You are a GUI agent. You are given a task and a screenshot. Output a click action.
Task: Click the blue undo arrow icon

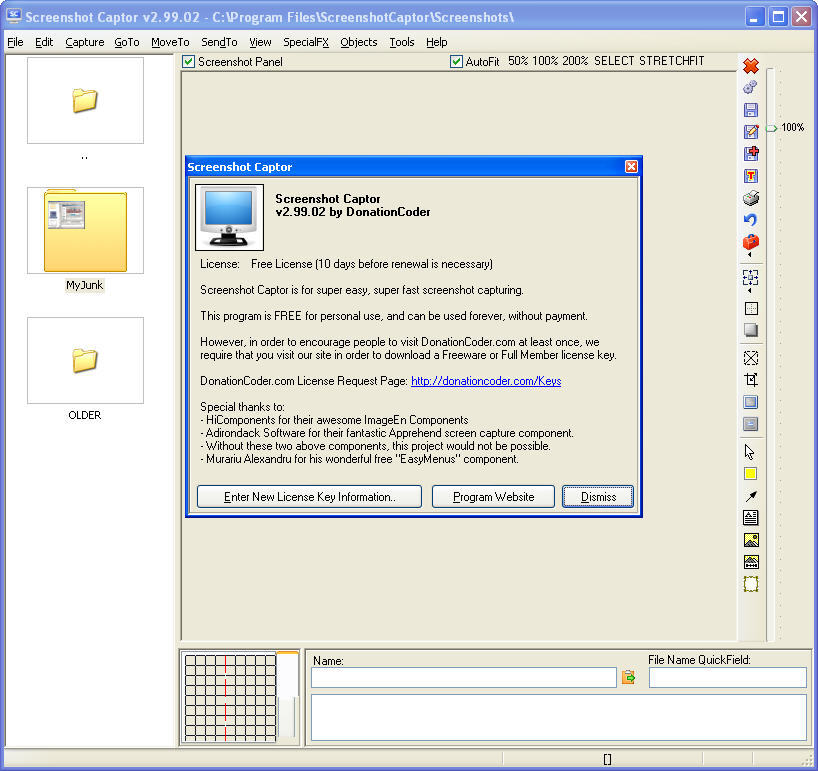click(x=751, y=220)
